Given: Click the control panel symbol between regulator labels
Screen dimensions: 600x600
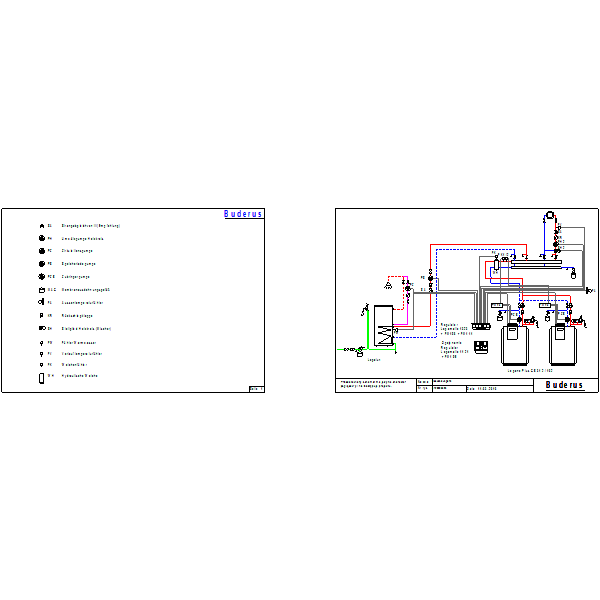Looking at the screenshot, I should (x=481, y=347).
